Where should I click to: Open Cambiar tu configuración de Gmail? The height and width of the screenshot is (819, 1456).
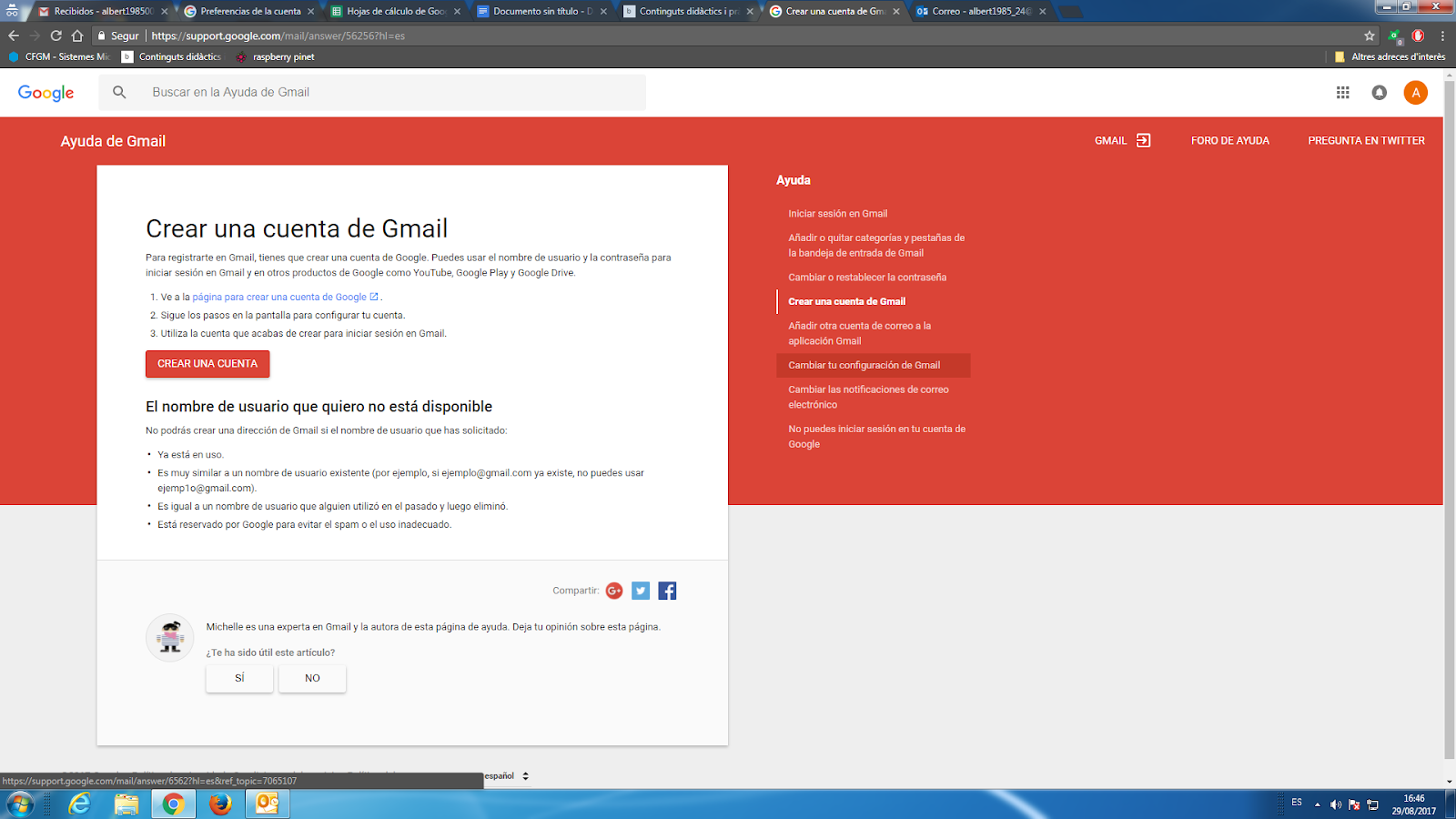(874, 365)
